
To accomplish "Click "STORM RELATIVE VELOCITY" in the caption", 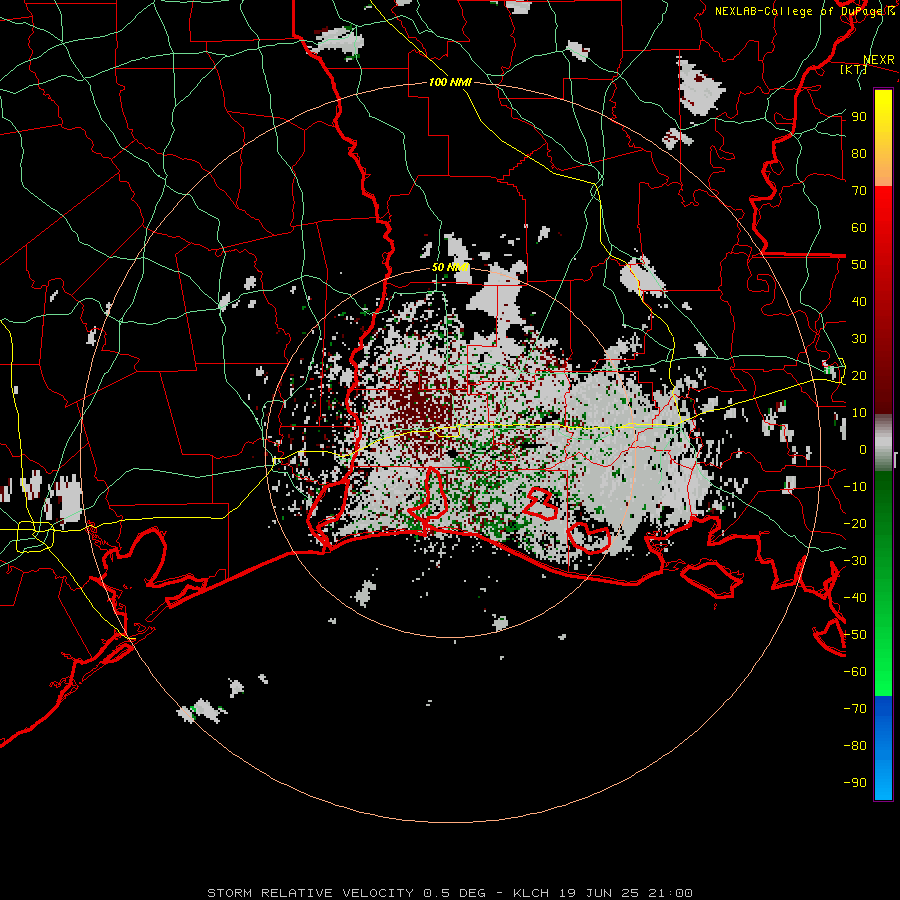I will click(312, 893).
